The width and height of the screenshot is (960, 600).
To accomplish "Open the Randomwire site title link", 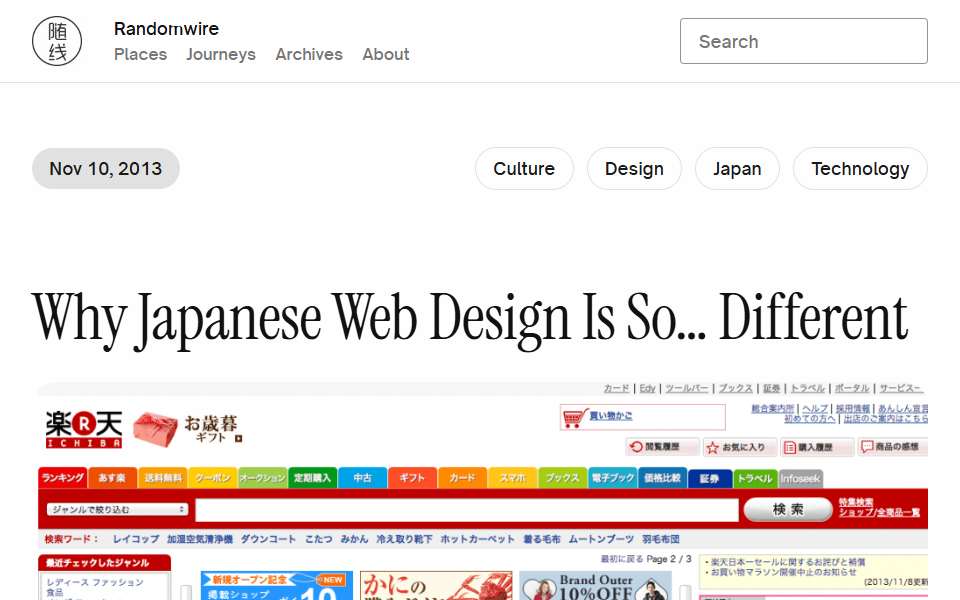I will (x=166, y=29).
